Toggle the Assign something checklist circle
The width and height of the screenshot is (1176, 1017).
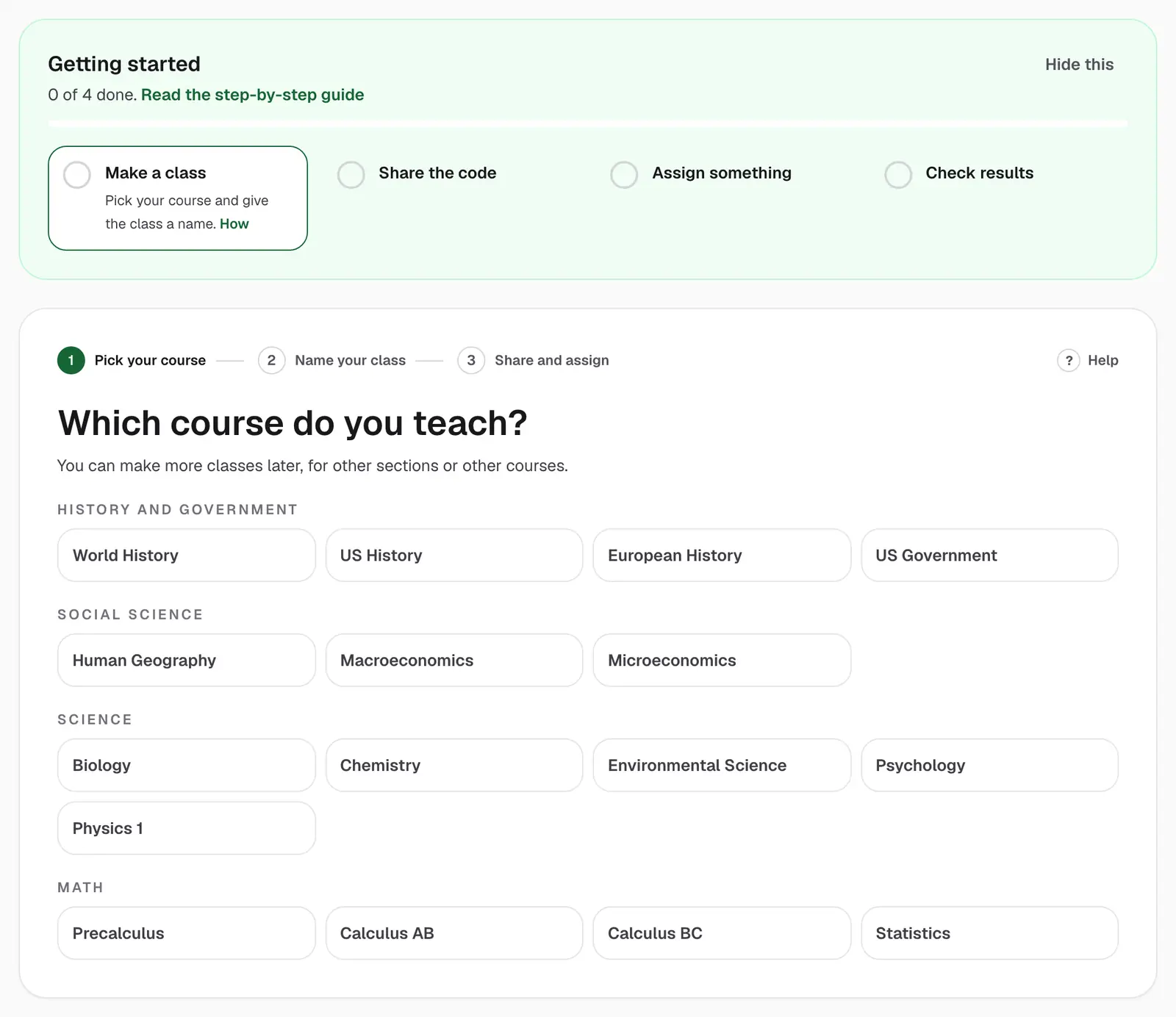pyautogui.click(x=624, y=175)
